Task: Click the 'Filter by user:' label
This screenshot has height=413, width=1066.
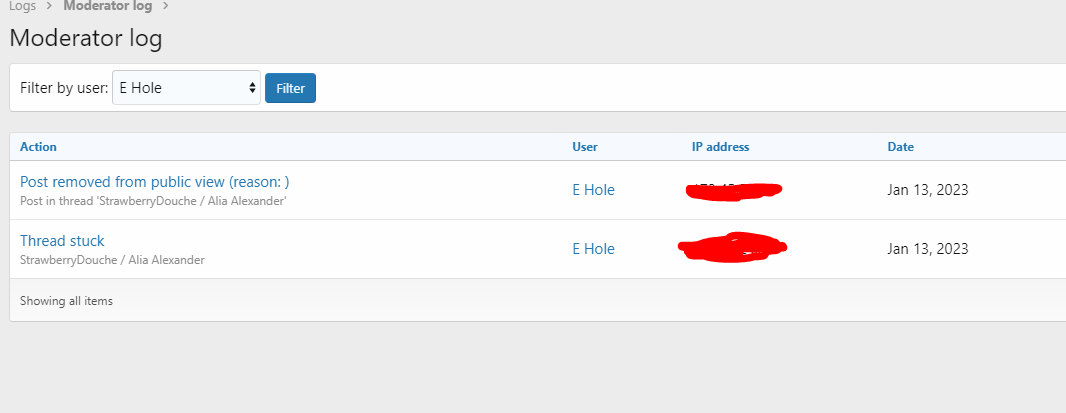Action: click(64, 88)
